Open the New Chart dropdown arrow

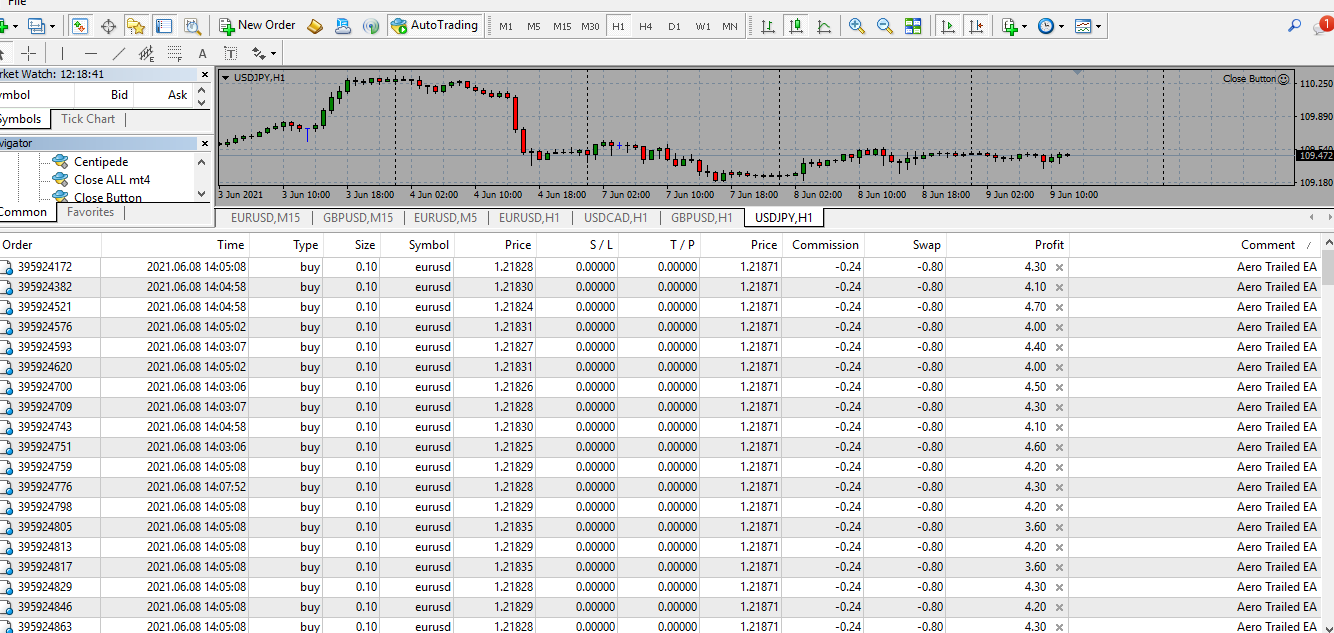point(16,26)
